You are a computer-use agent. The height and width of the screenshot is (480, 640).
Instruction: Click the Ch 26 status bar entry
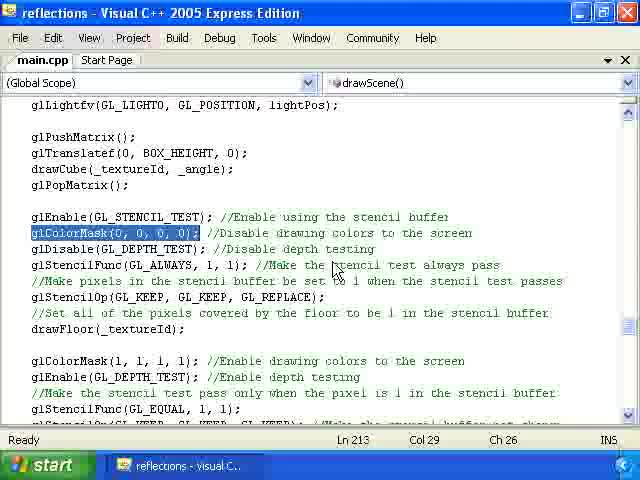(x=503, y=440)
